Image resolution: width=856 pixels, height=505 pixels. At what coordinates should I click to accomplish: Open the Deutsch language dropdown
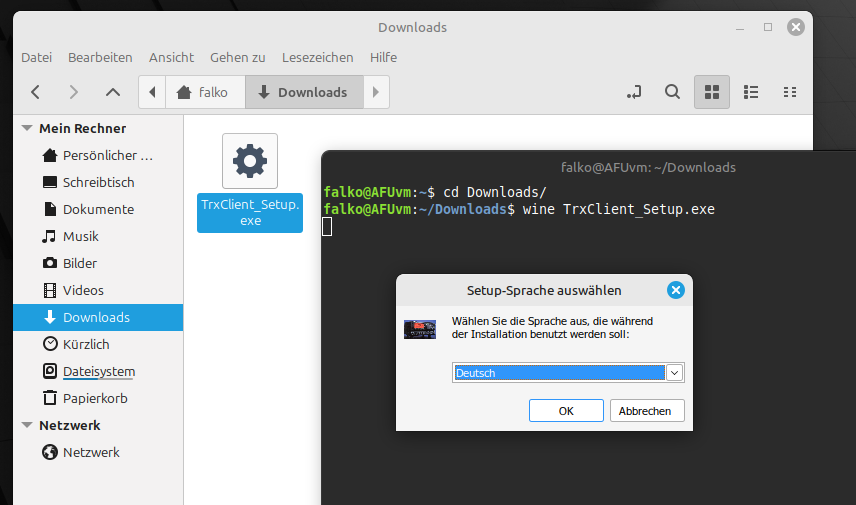coord(674,373)
